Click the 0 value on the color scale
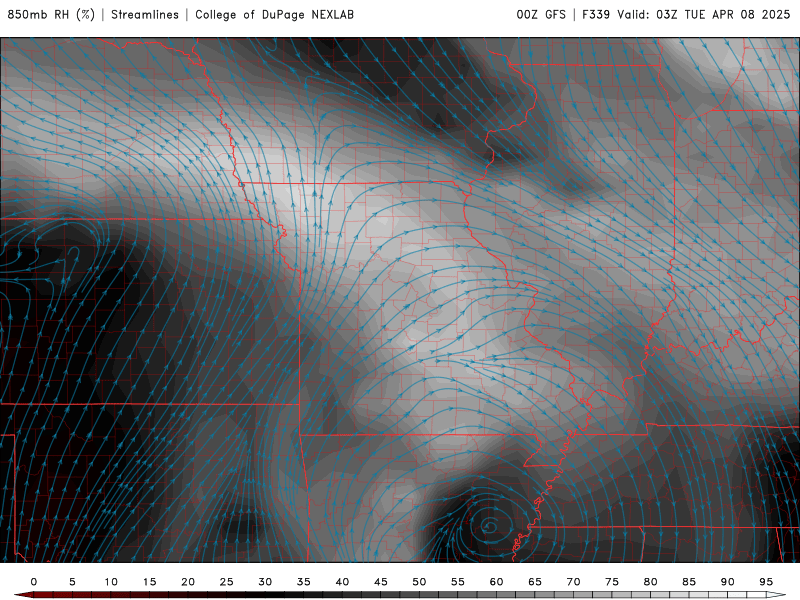This screenshot has height=600, width=800. tap(34, 582)
